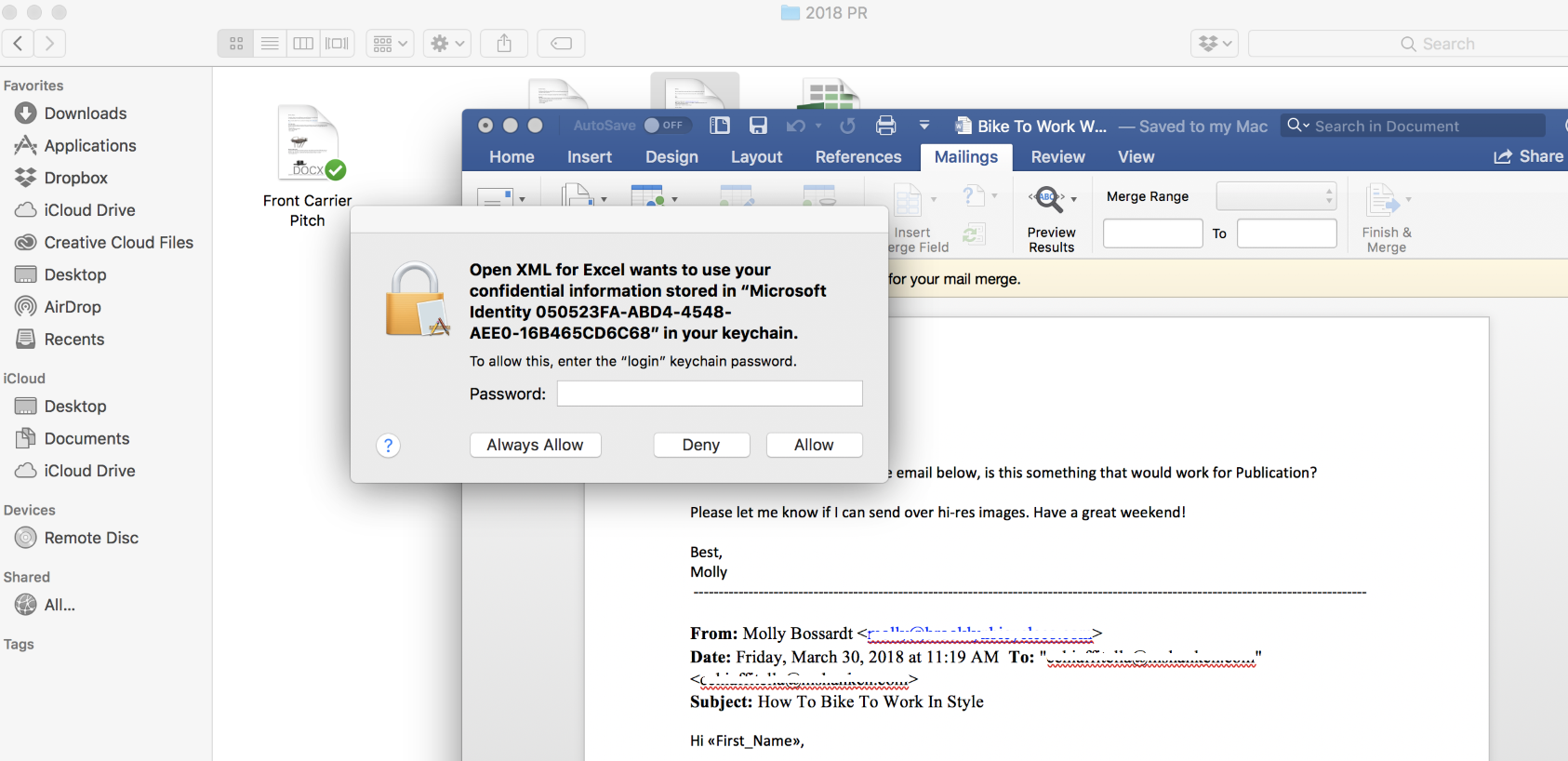Viewport: 1568px width, 761px height.
Task: Open Downloads in Finder sidebar
Action: pyautogui.click(x=86, y=113)
